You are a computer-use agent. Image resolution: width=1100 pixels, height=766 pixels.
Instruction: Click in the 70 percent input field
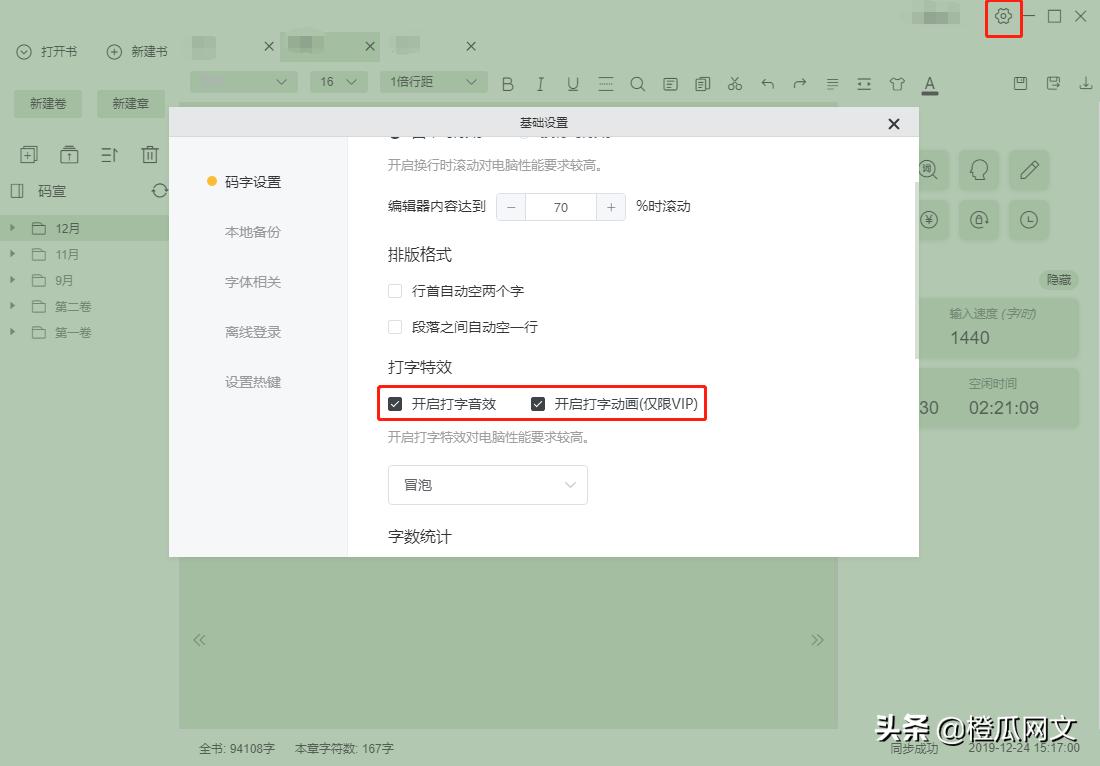pyautogui.click(x=561, y=207)
